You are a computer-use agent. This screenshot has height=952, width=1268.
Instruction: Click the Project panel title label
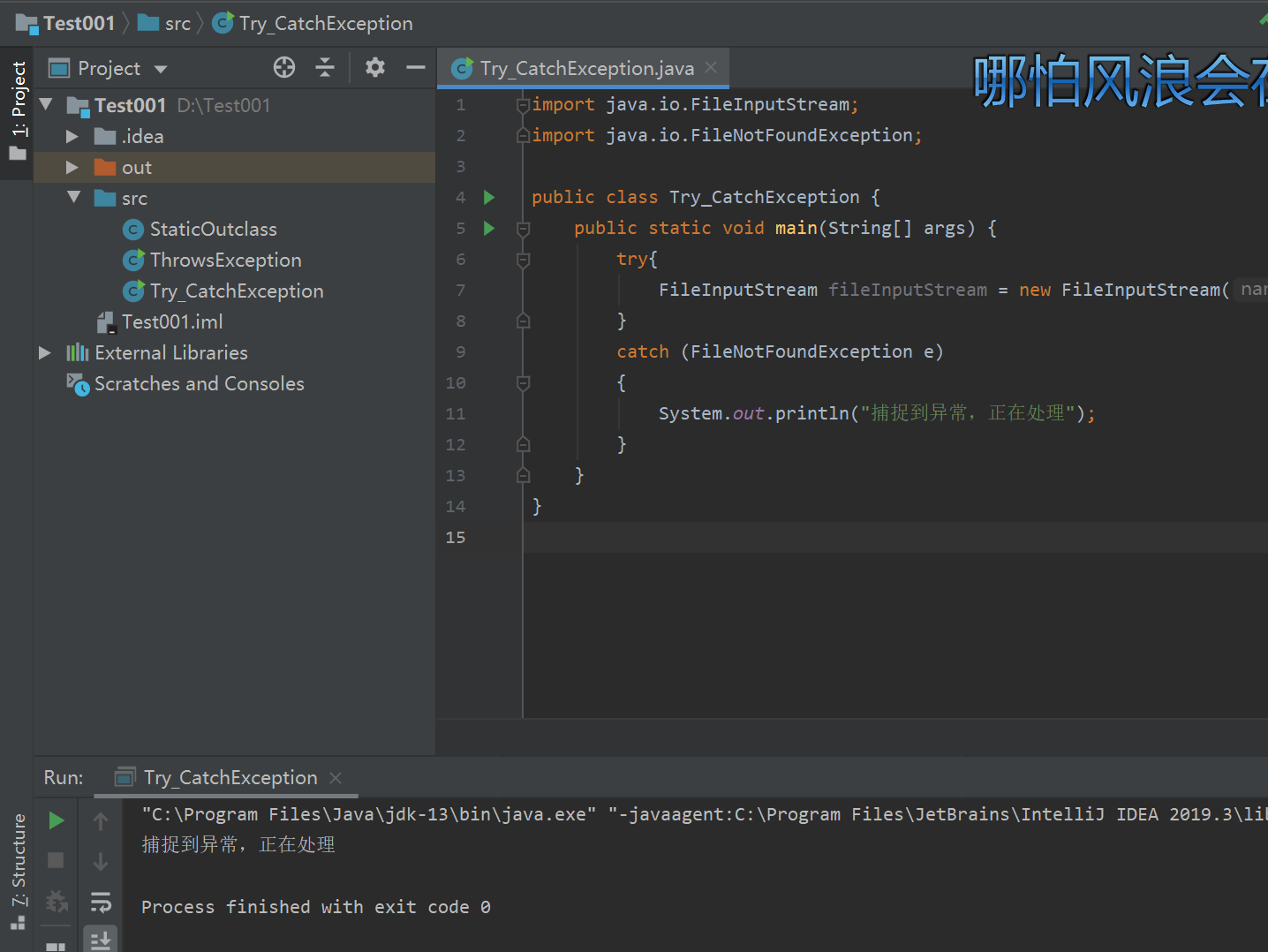[109, 69]
